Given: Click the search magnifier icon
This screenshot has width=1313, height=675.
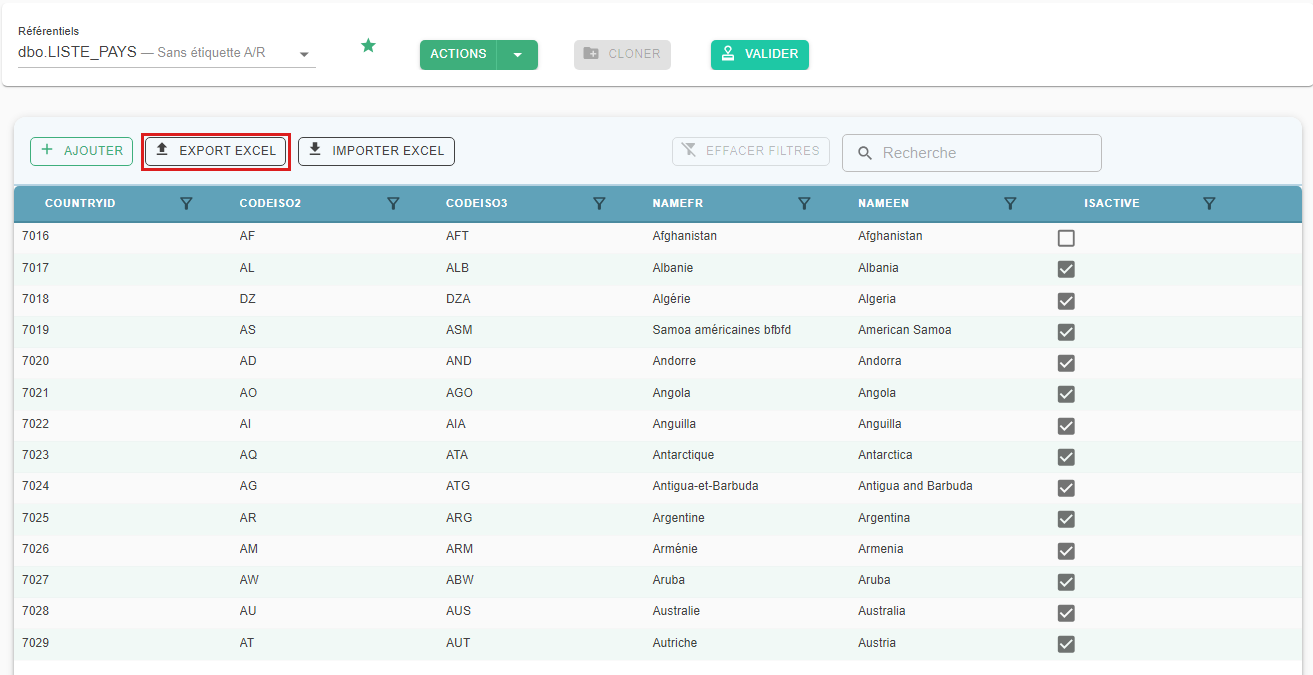Looking at the screenshot, I should point(865,153).
